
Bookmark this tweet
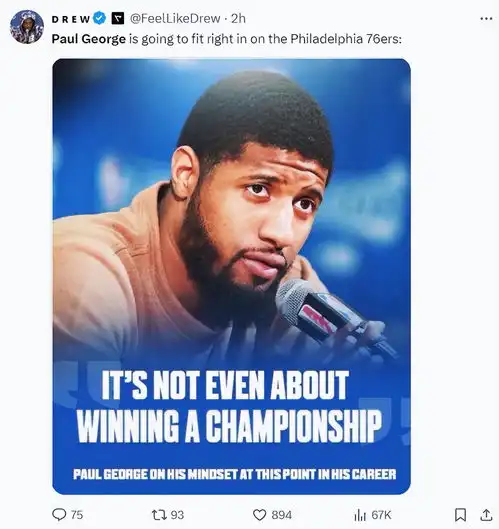[461, 515]
